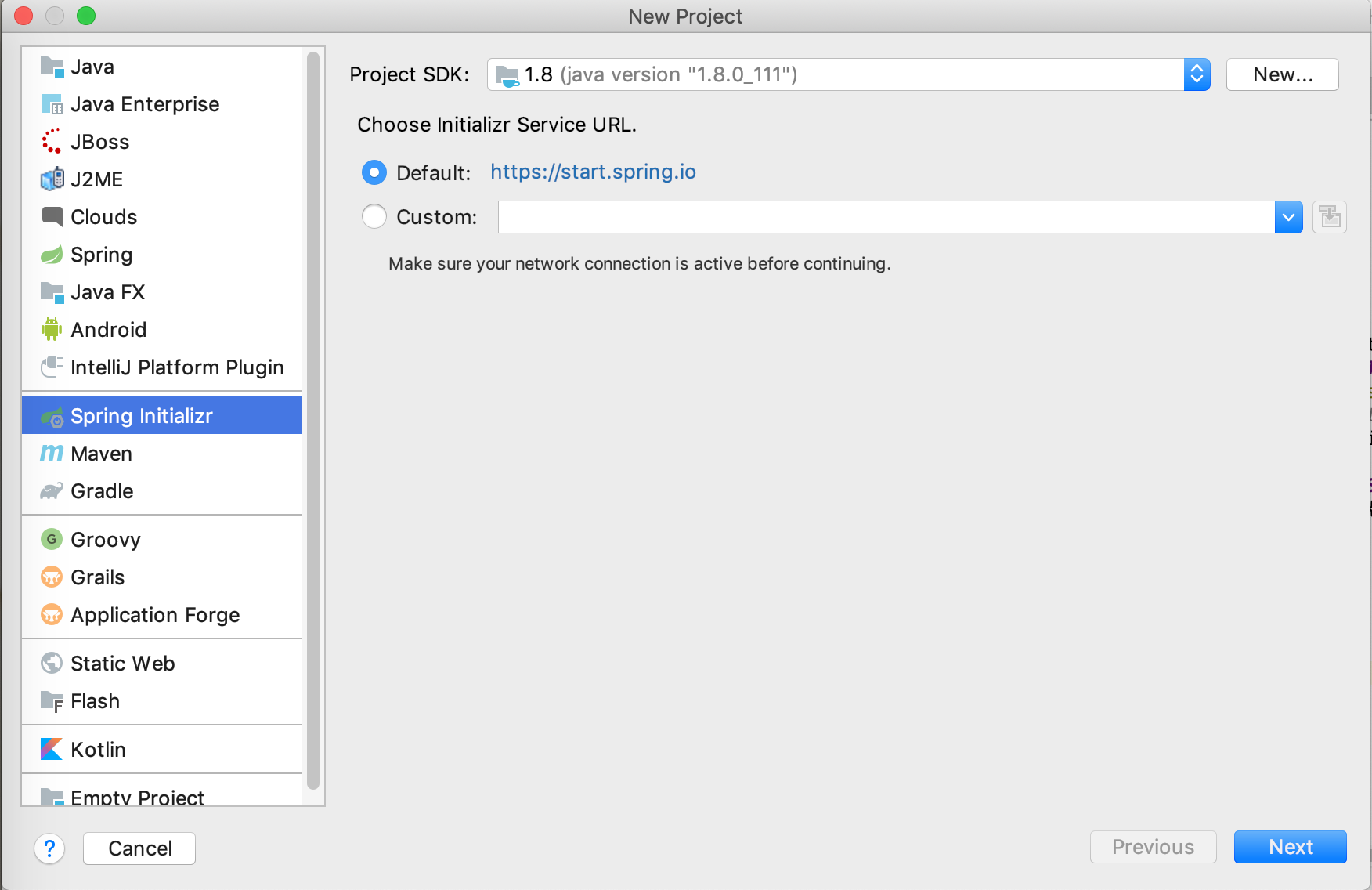Click the JBoss red dots icon
This screenshot has width=1372, height=890.
coord(52,142)
